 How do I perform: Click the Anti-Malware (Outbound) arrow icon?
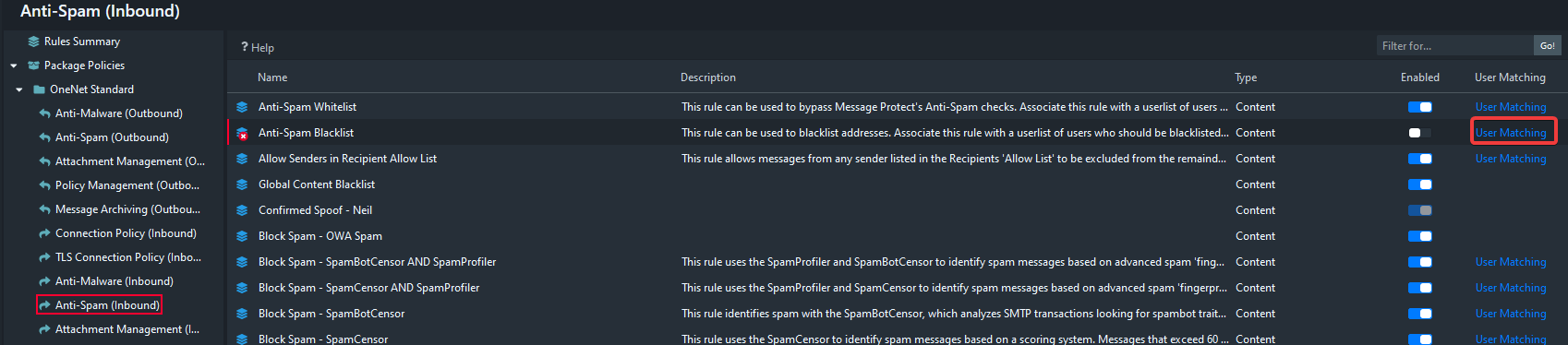click(45, 113)
